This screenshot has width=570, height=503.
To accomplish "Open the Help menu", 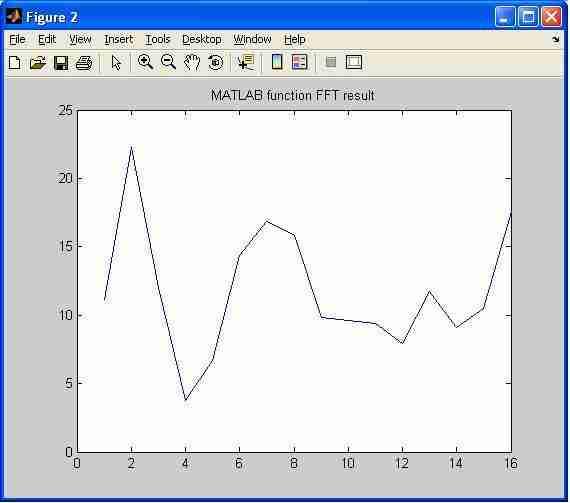I will tap(294, 39).
